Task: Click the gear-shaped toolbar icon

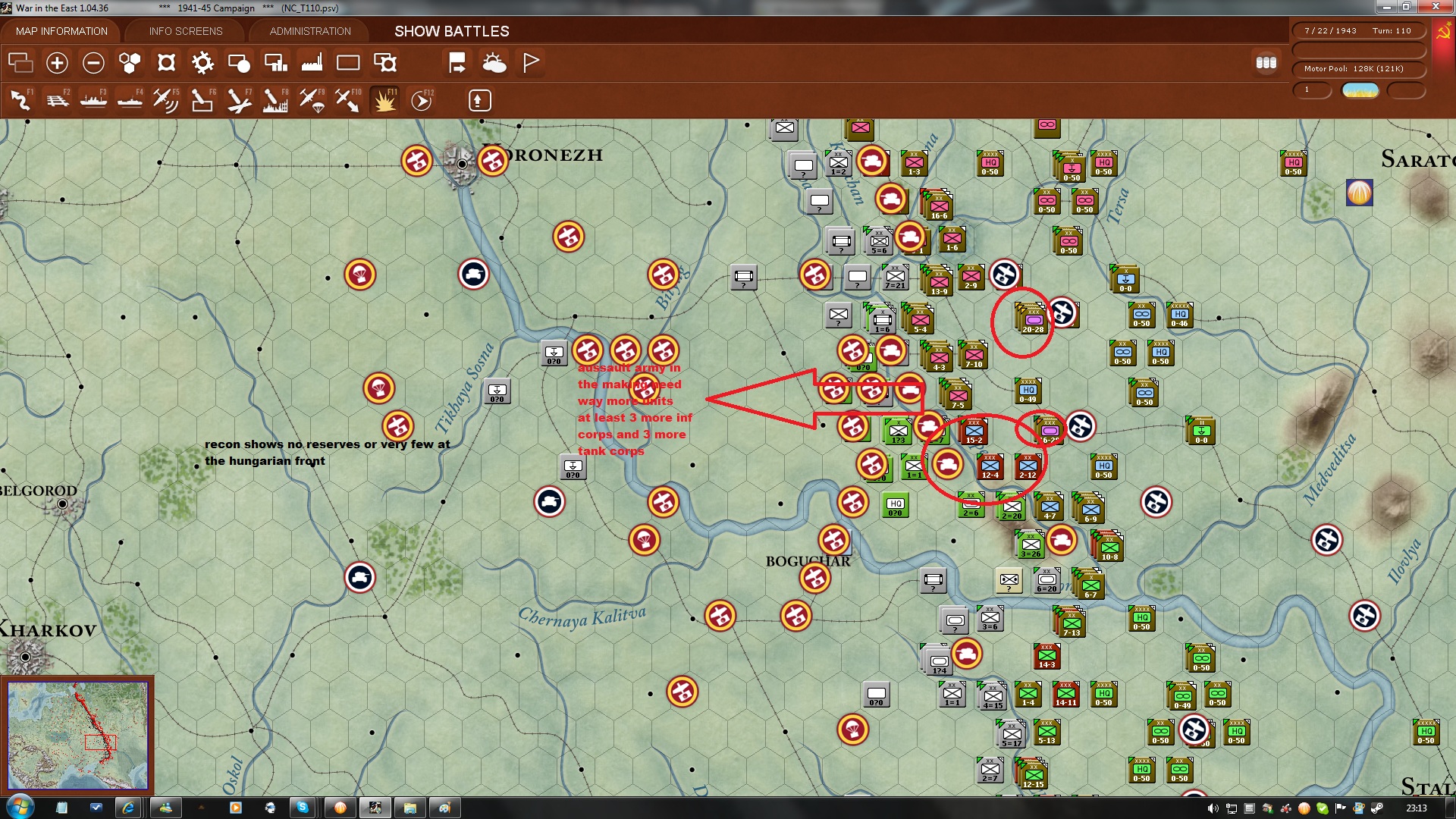Action: [202, 62]
